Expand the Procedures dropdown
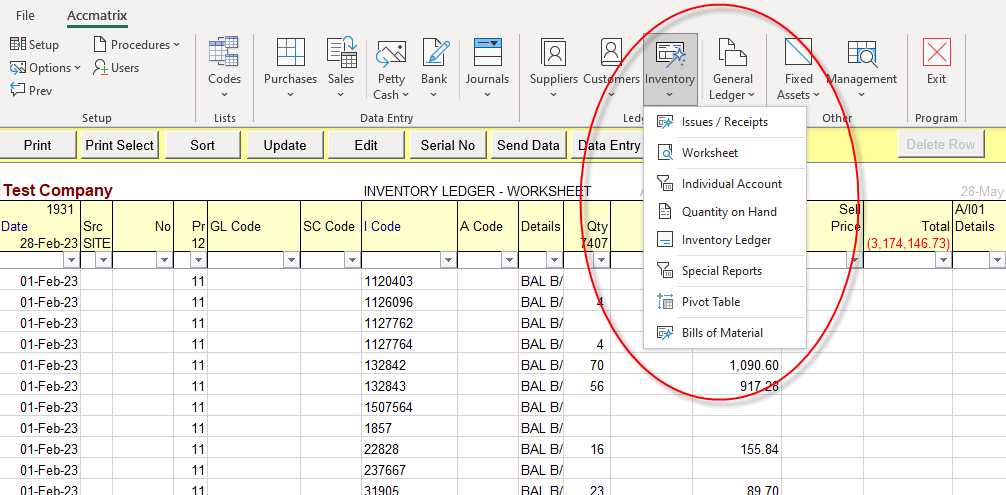The image size is (1006, 495). coord(137,45)
